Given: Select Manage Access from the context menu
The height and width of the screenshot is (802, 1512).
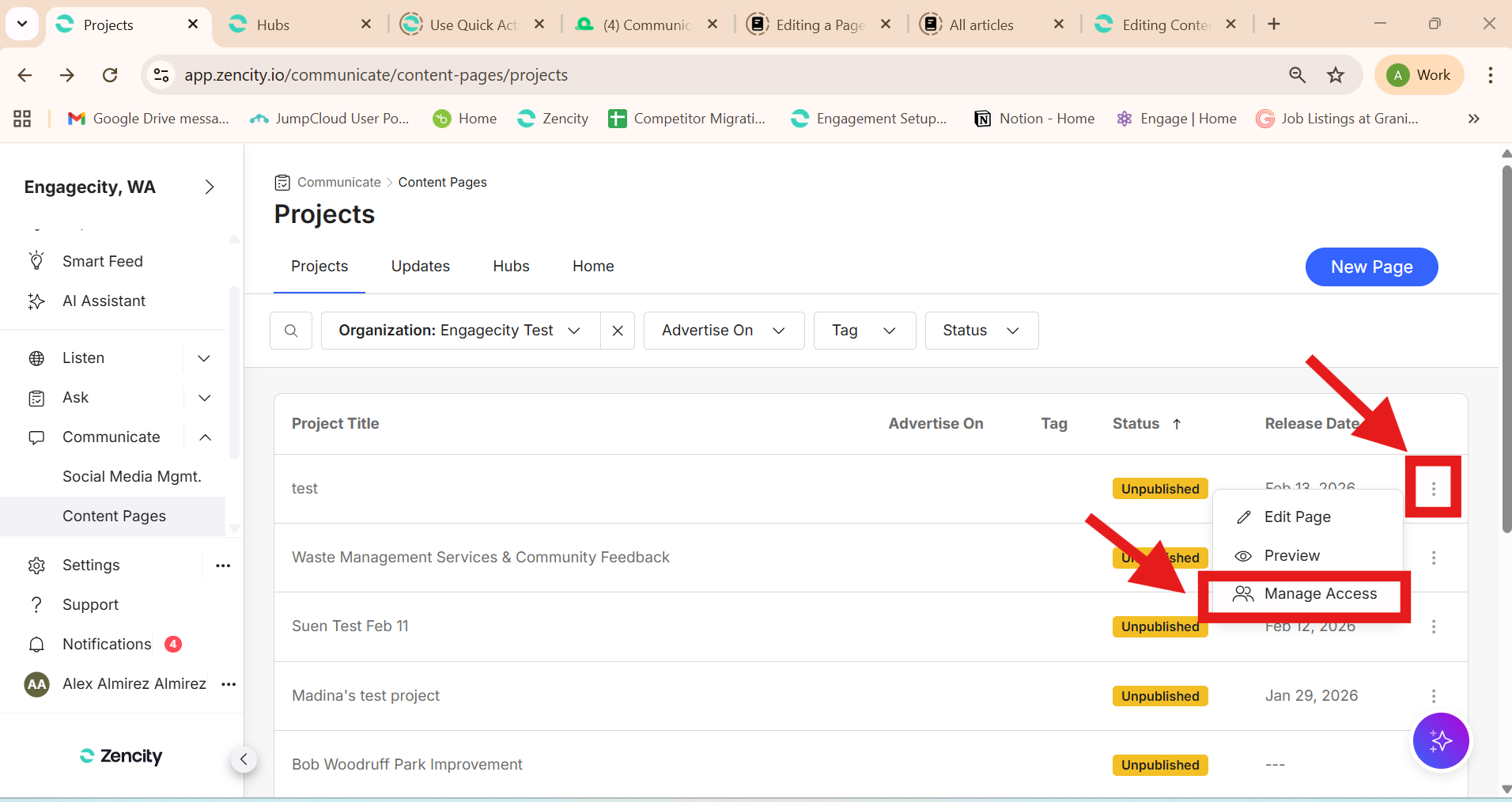Looking at the screenshot, I should [x=1320, y=594].
